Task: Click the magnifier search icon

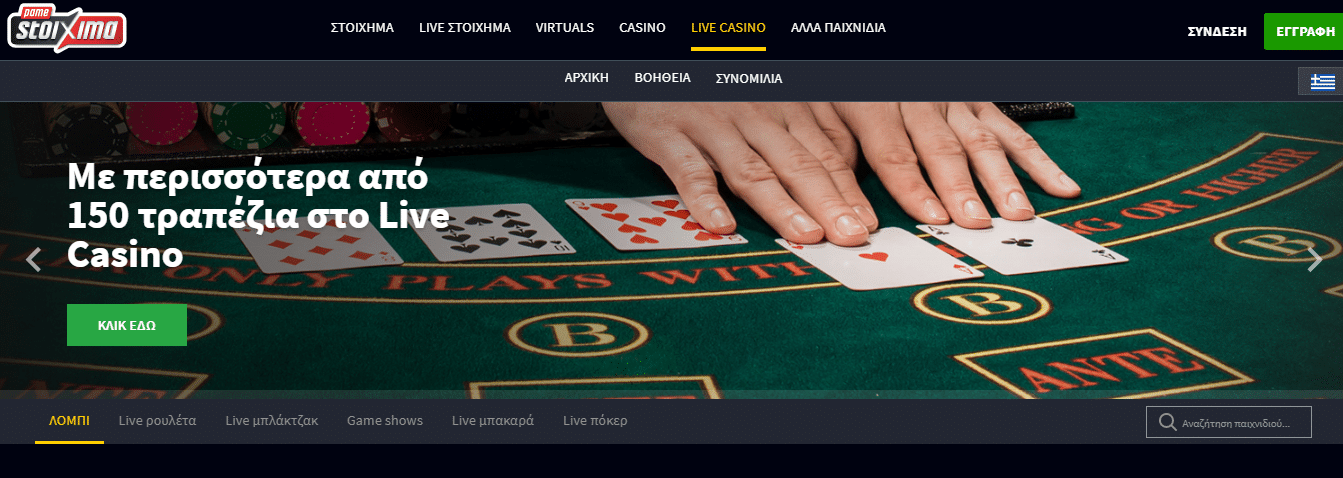Action: (1166, 422)
